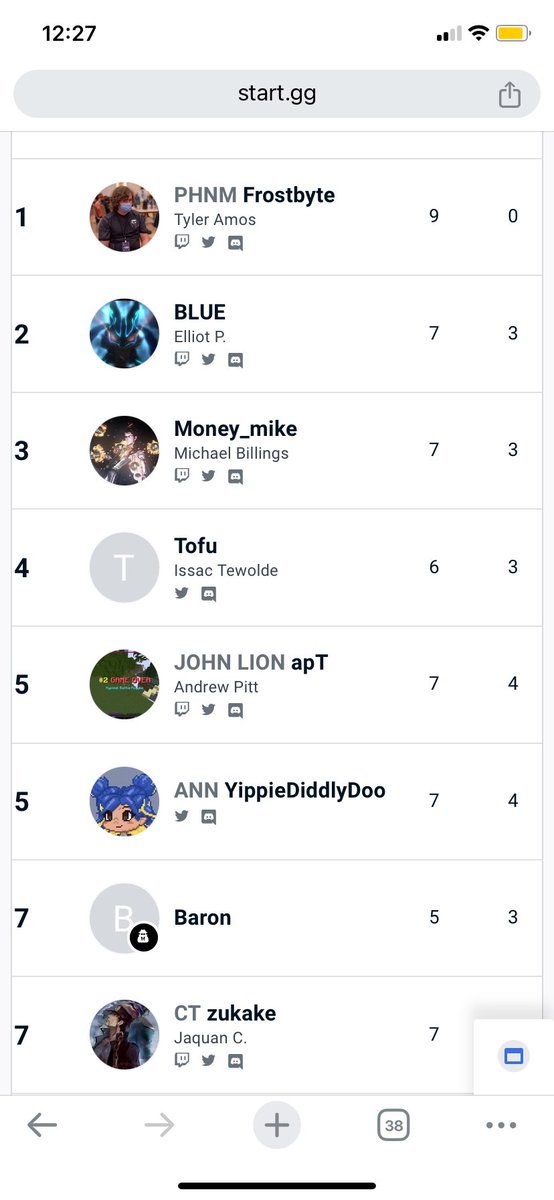
Task: Go back with the browser back arrow
Action: (x=42, y=1125)
